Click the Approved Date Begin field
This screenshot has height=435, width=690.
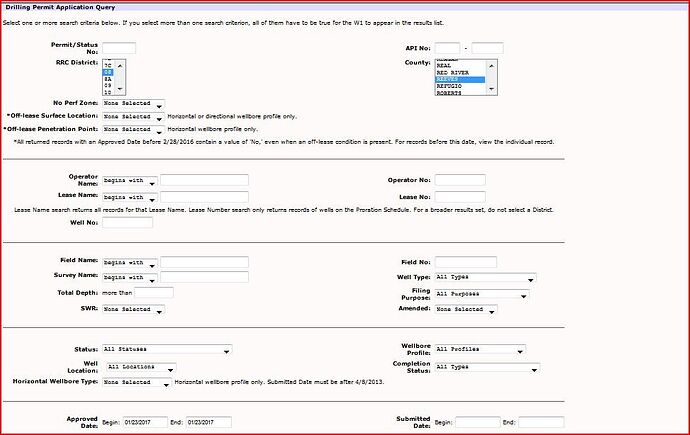click(145, 422)
